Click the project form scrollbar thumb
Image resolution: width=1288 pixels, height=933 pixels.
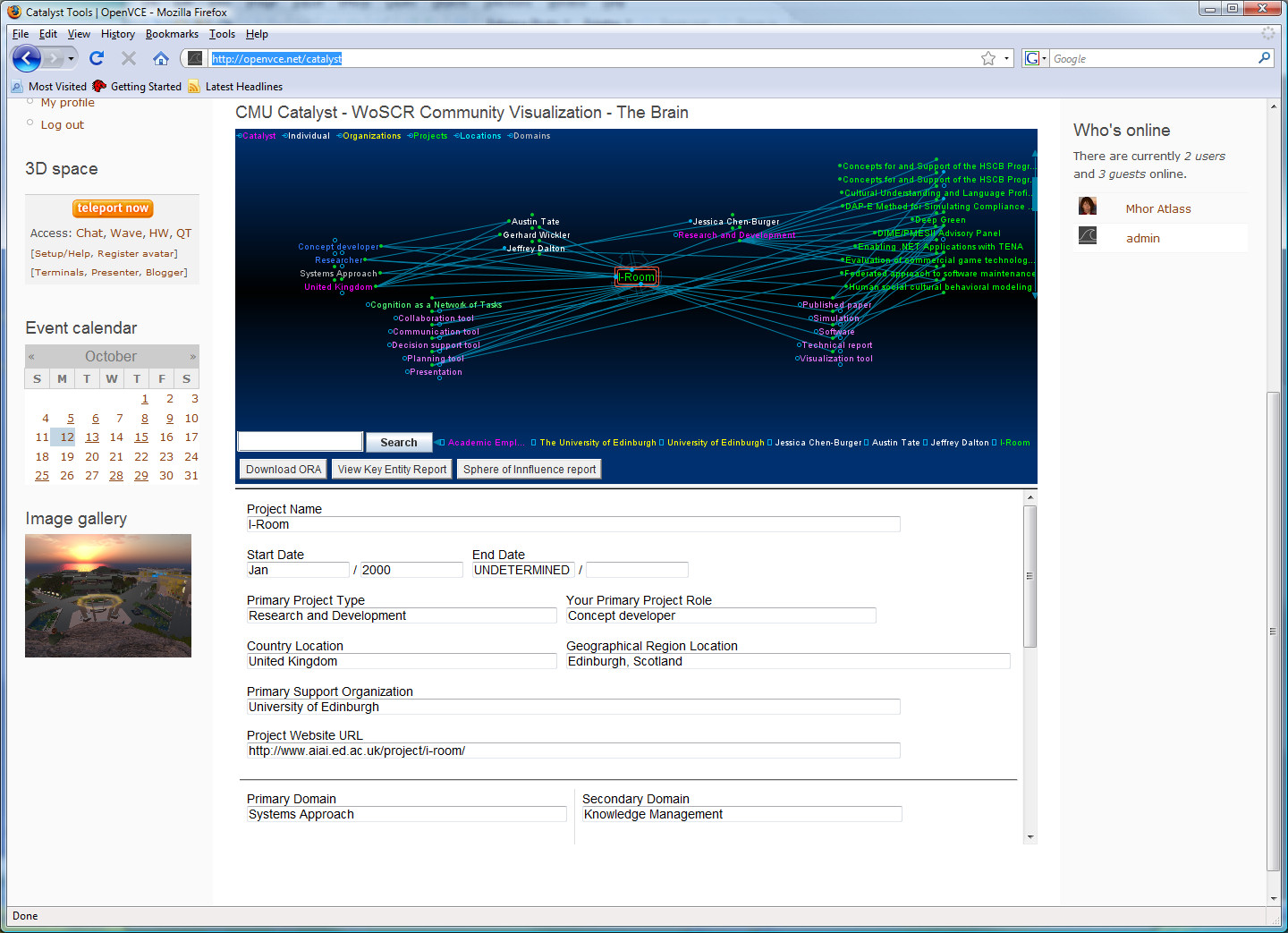[x=1030, y=576]
